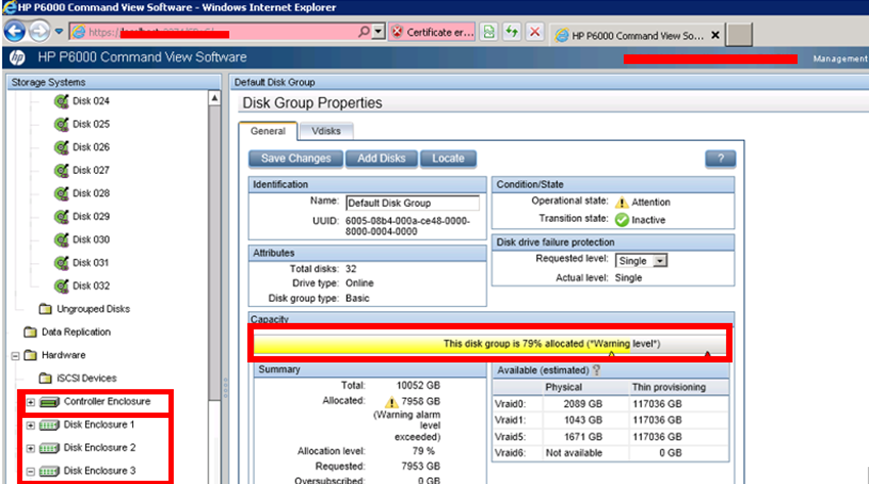Click the Disk 028 drive icon
Screen dimensions: 869x484
[x=61, y=193]
